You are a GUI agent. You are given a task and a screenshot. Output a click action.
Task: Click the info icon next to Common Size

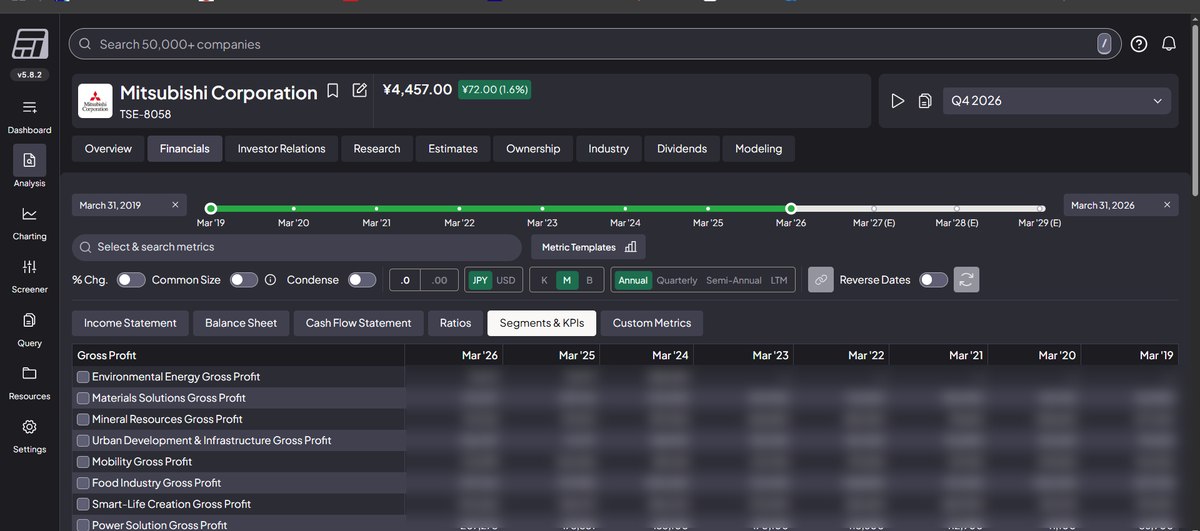click(270, 280)
